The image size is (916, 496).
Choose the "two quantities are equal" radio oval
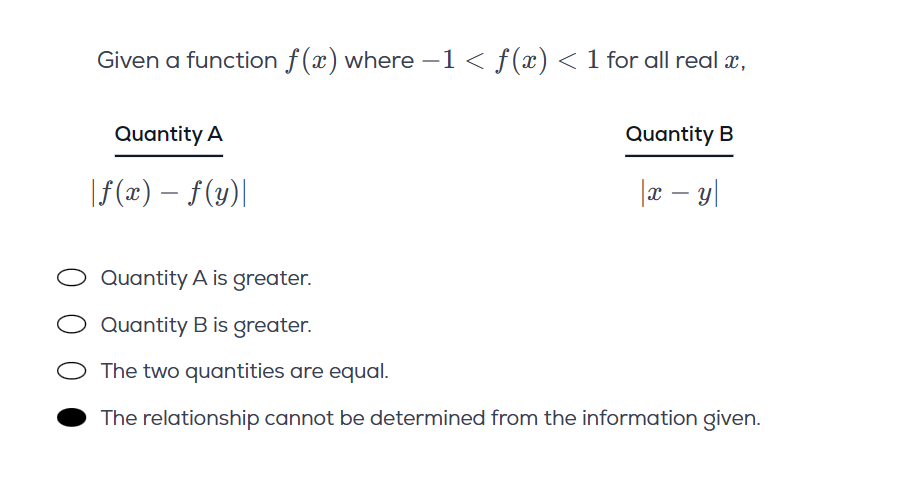coord(71,371)
